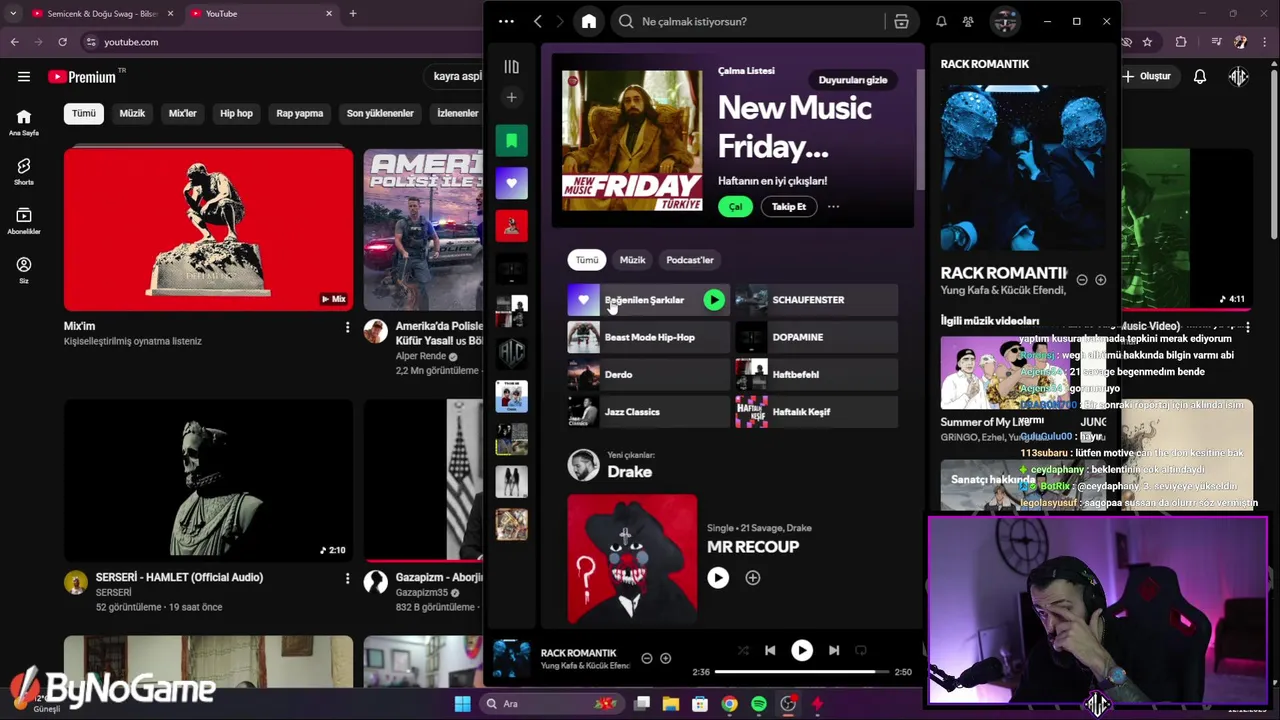
Task: Open MR RECOUP album cover
Action: (x=632, y=558)
